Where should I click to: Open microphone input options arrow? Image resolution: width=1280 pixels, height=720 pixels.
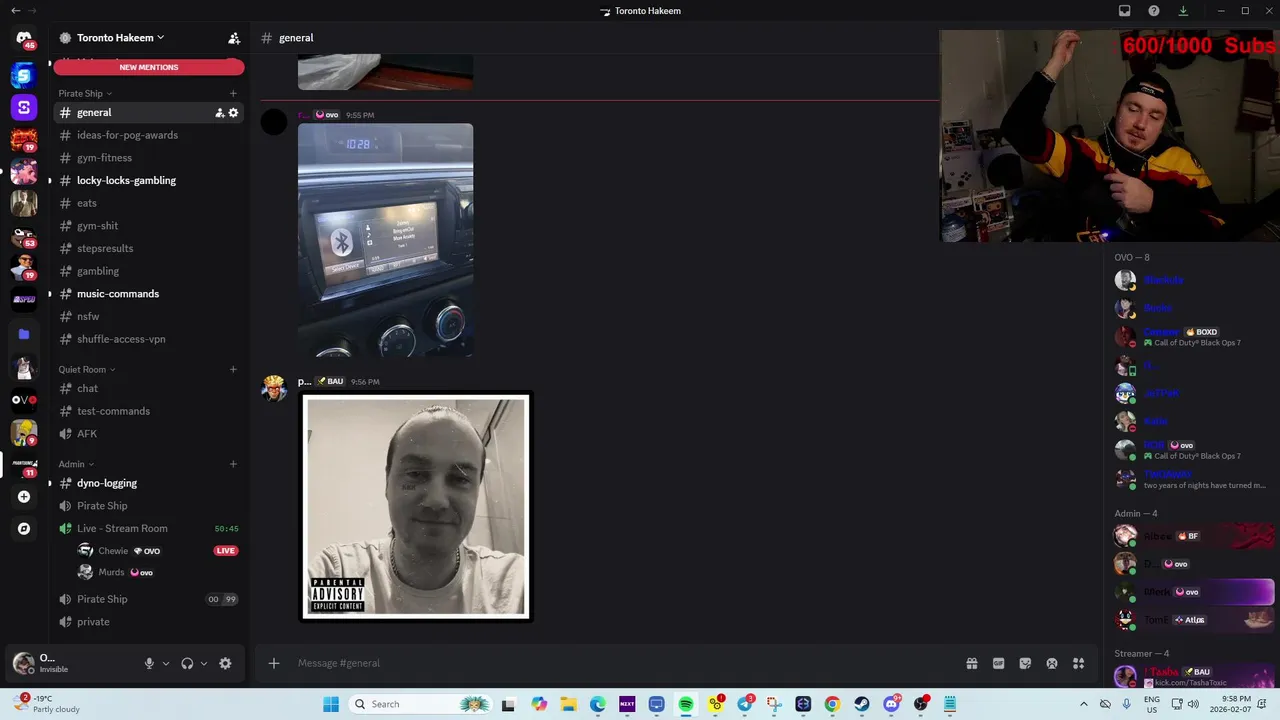(166, 663)
